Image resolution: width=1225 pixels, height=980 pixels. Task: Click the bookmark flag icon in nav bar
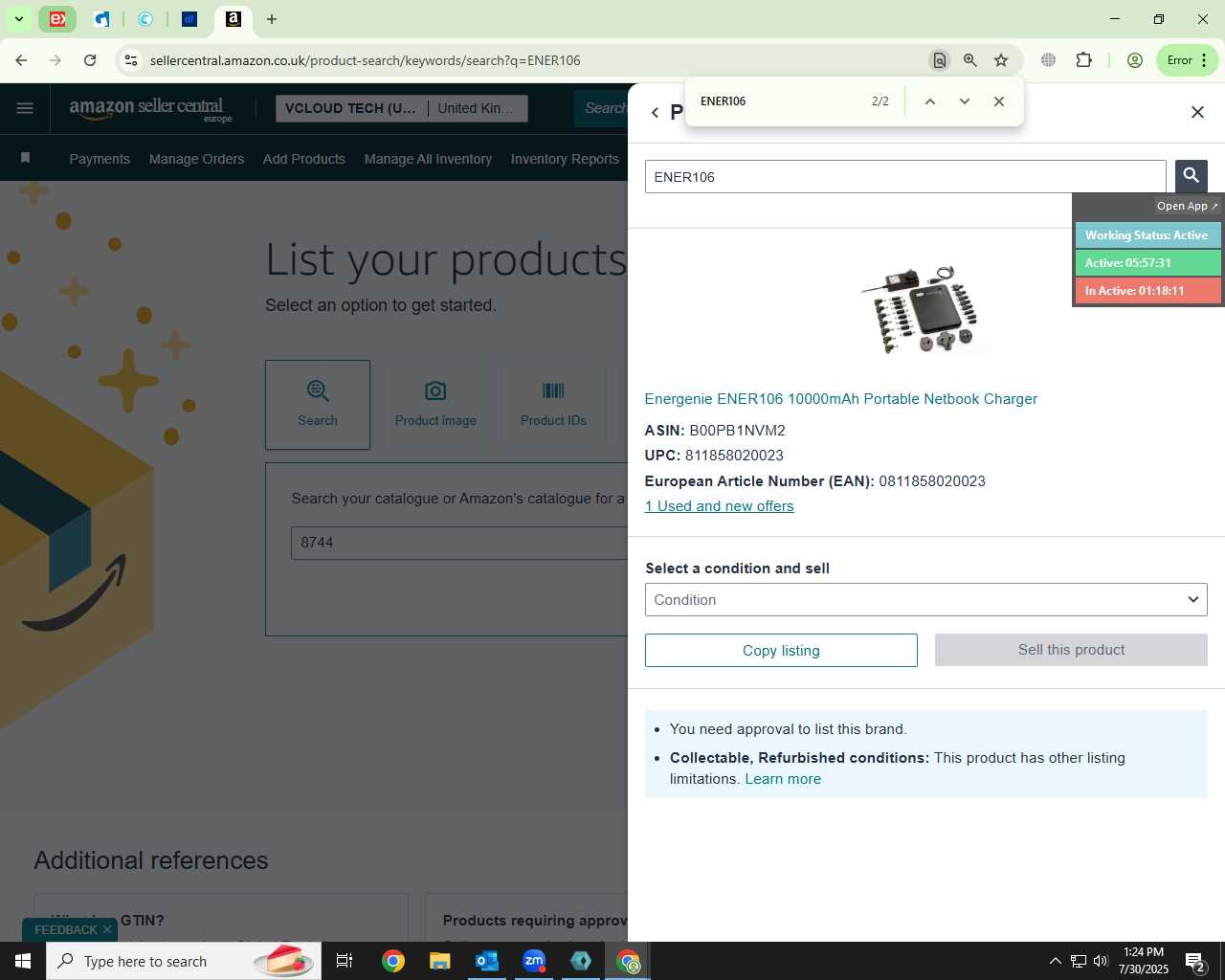point(26,158)
